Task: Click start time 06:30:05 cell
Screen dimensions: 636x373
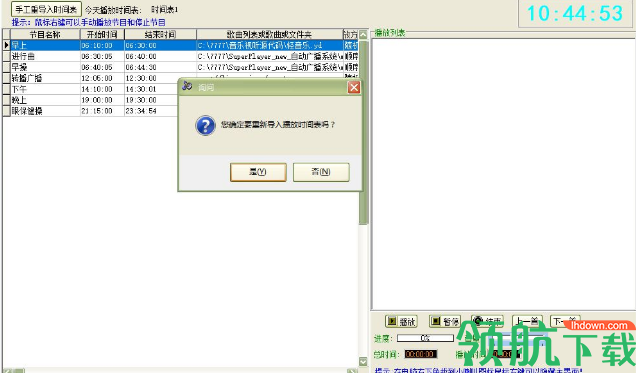Action: point(102,56)
